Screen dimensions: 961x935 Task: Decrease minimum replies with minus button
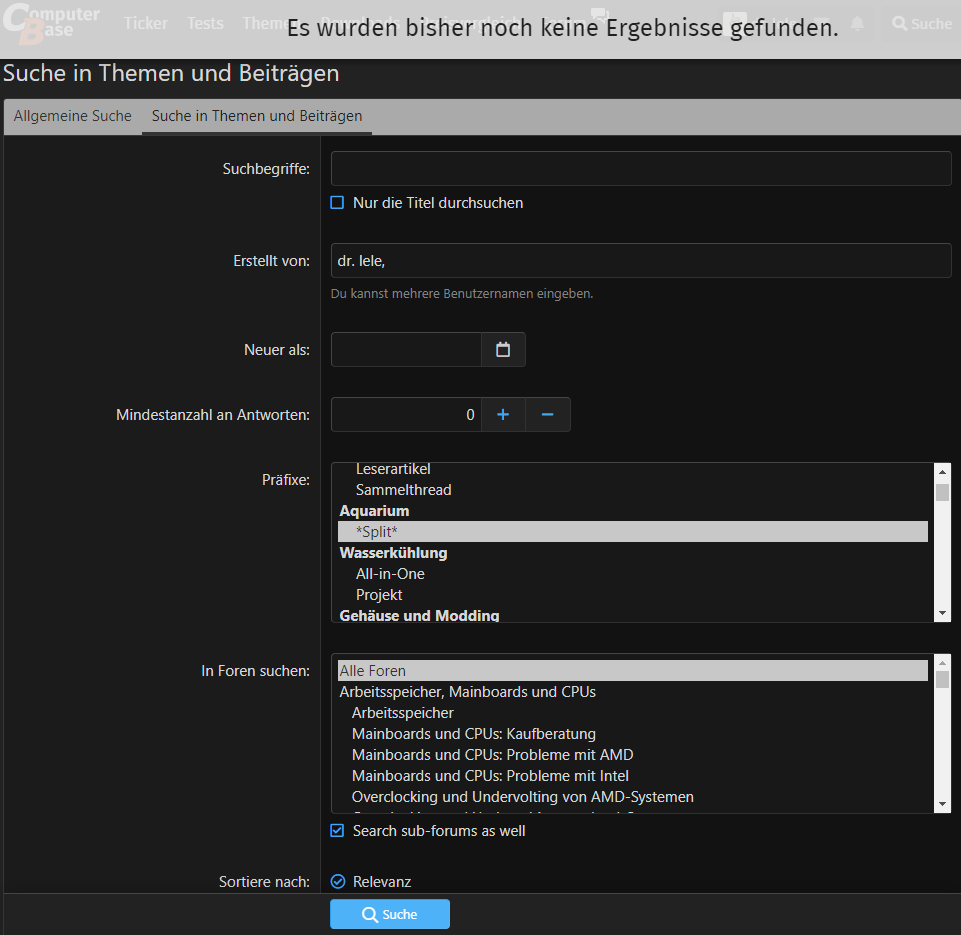click(547, 415)
